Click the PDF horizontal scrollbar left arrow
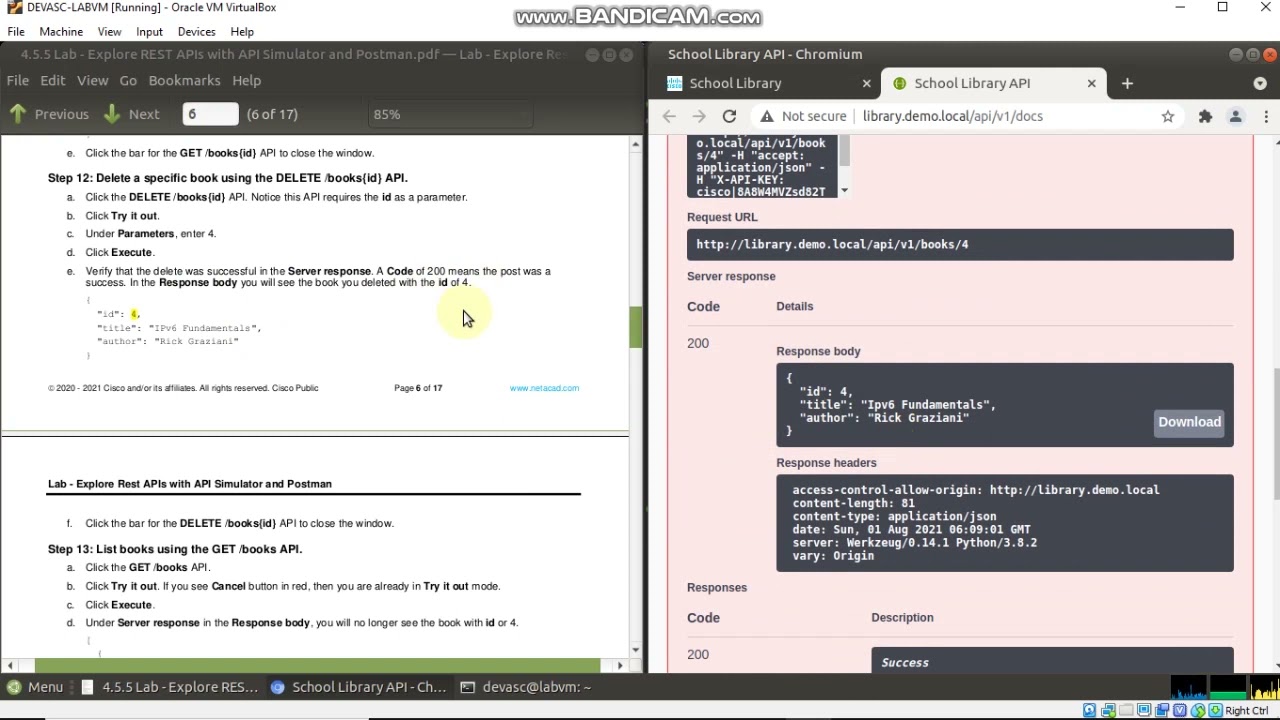The image size is (1280, 720). pyautogui.click(x=10, y=665)
